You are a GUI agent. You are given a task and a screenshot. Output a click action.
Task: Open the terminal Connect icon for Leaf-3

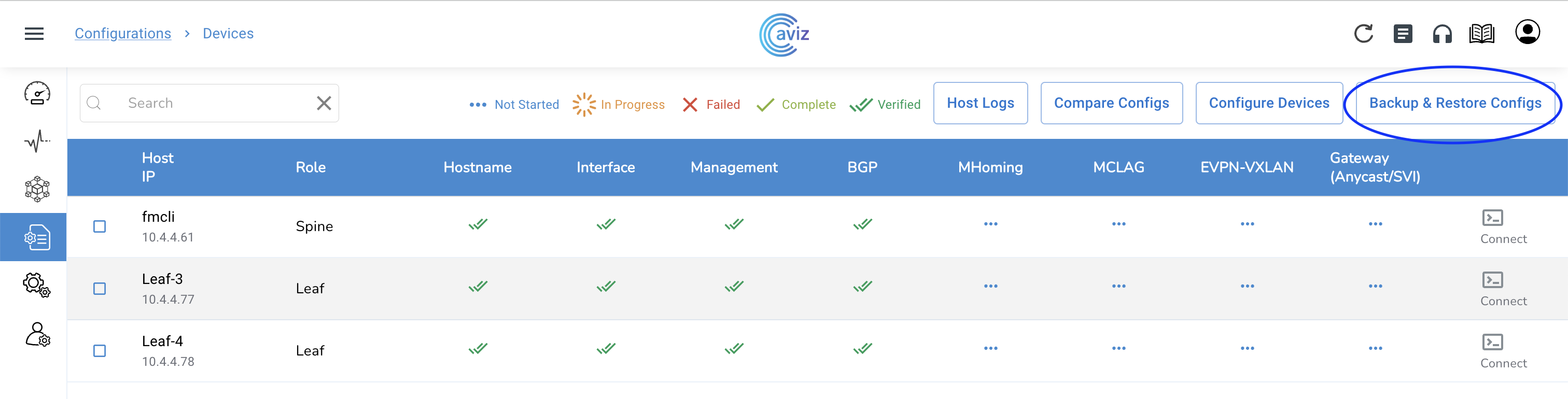[1492, 280]
